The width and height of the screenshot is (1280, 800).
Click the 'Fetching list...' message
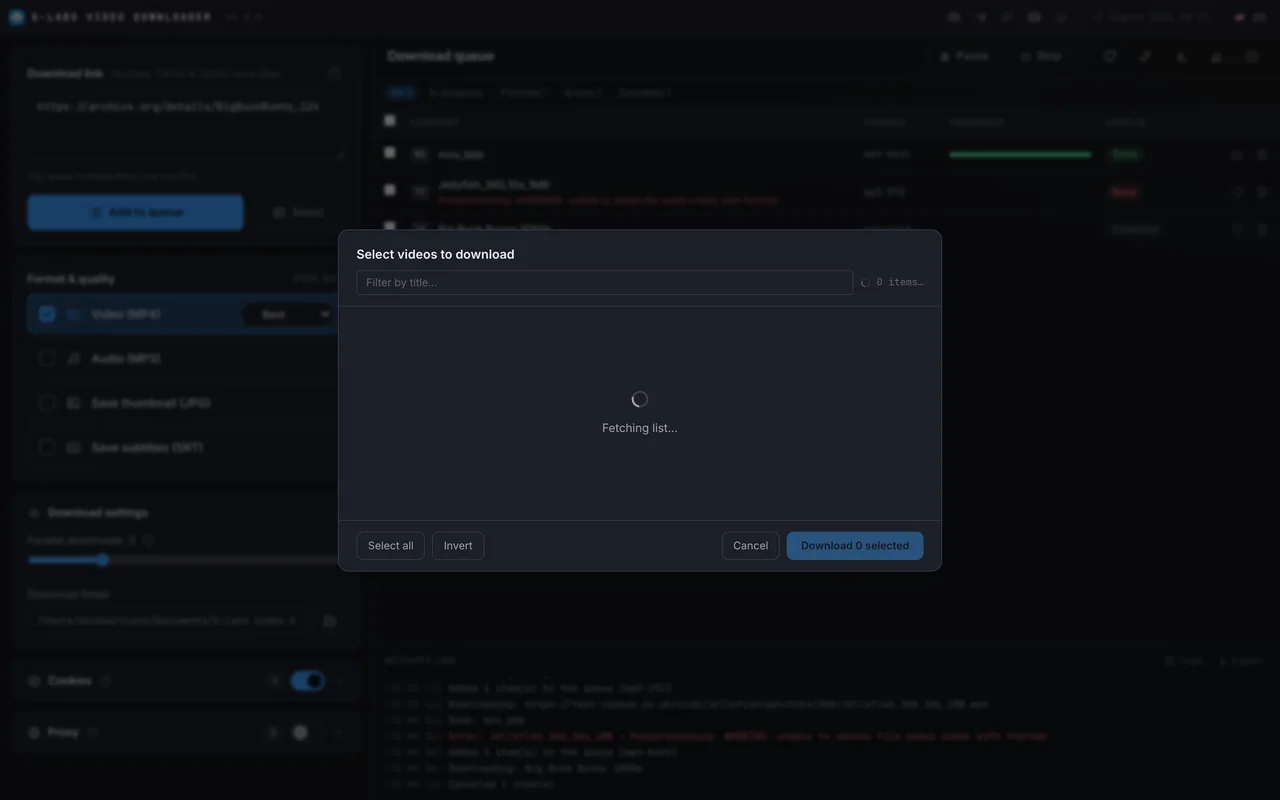coord(640,428)
